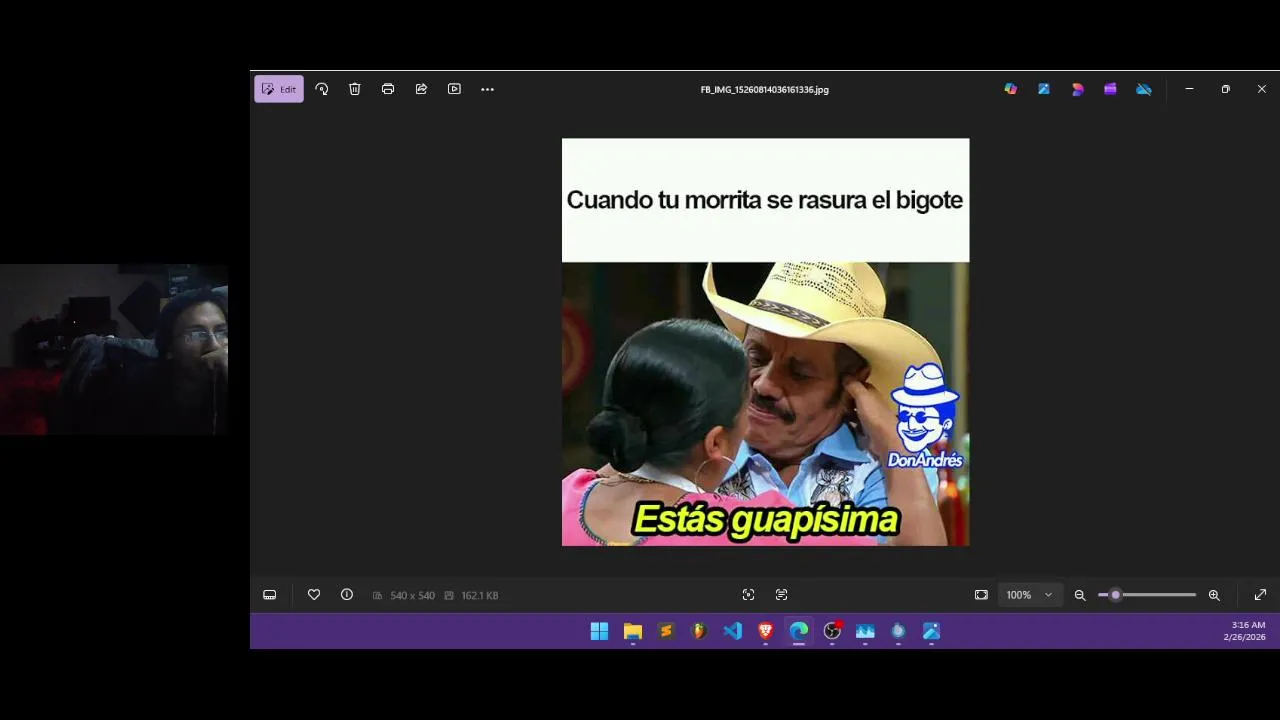Open OBS Studio from the taskbar
This screenshot has width=1280, height=720.
coord(832,631)
